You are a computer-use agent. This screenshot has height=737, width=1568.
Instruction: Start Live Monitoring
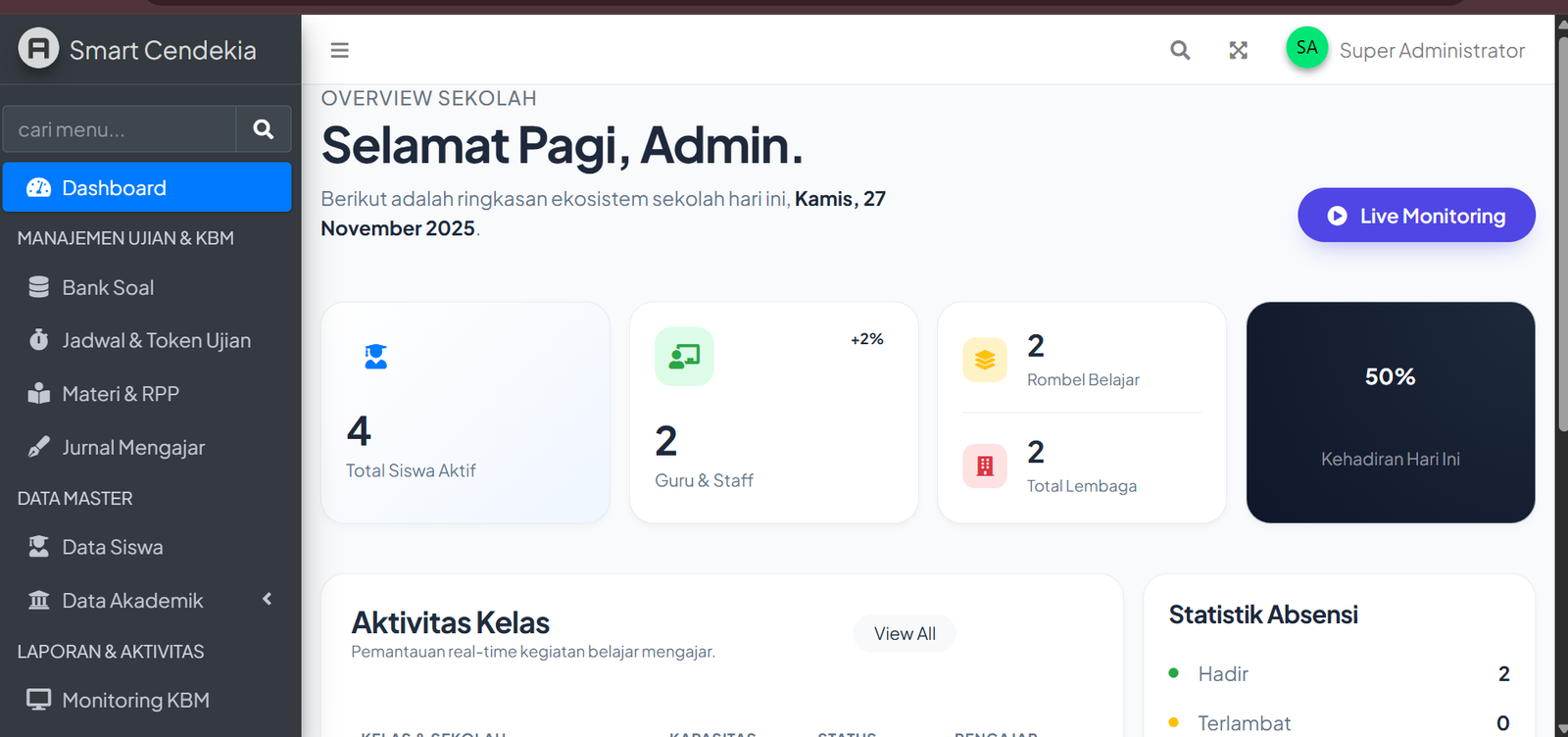(x=1416, y=215)
